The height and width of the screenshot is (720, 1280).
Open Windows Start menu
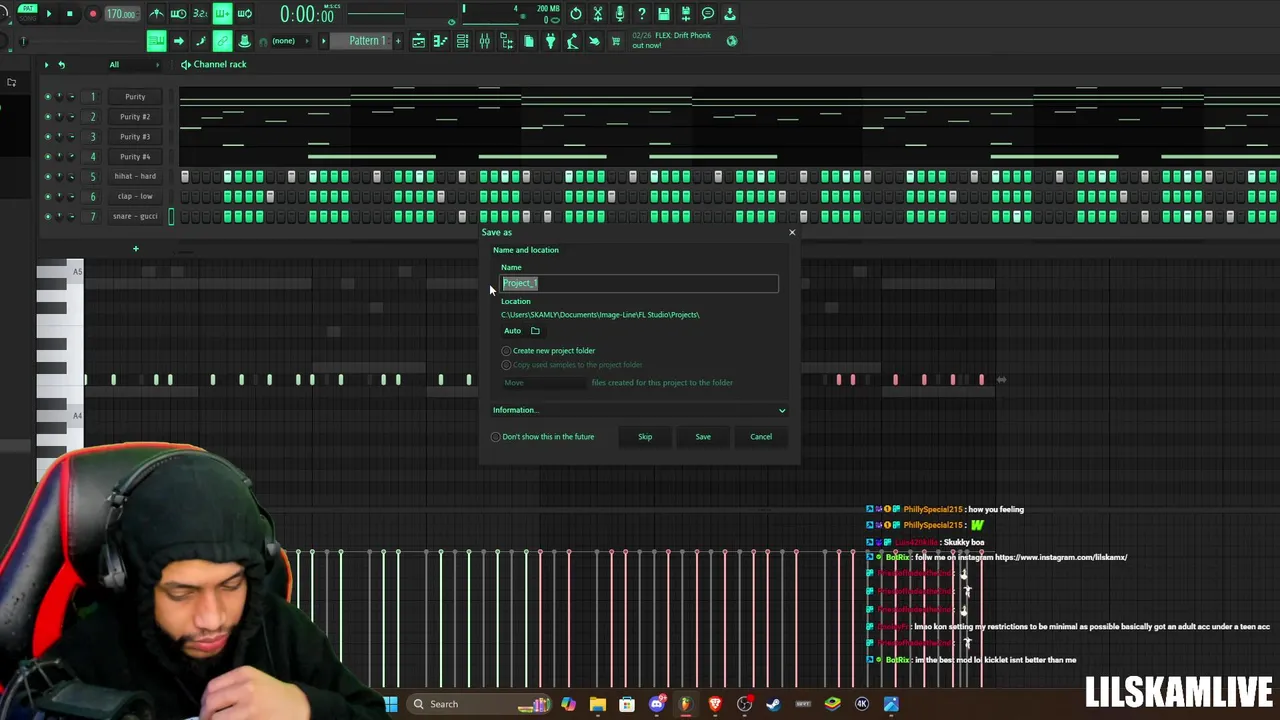click(391, 704)
